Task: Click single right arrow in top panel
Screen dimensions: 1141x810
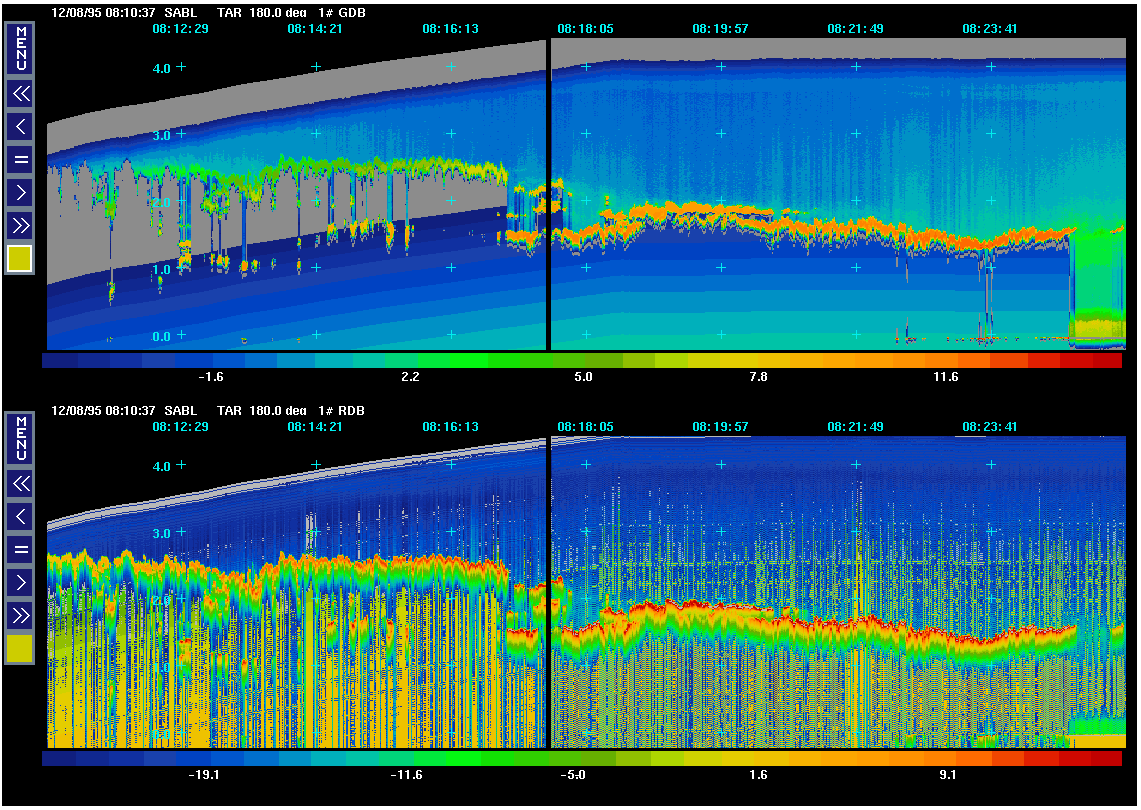Action: tap(20, 191)
